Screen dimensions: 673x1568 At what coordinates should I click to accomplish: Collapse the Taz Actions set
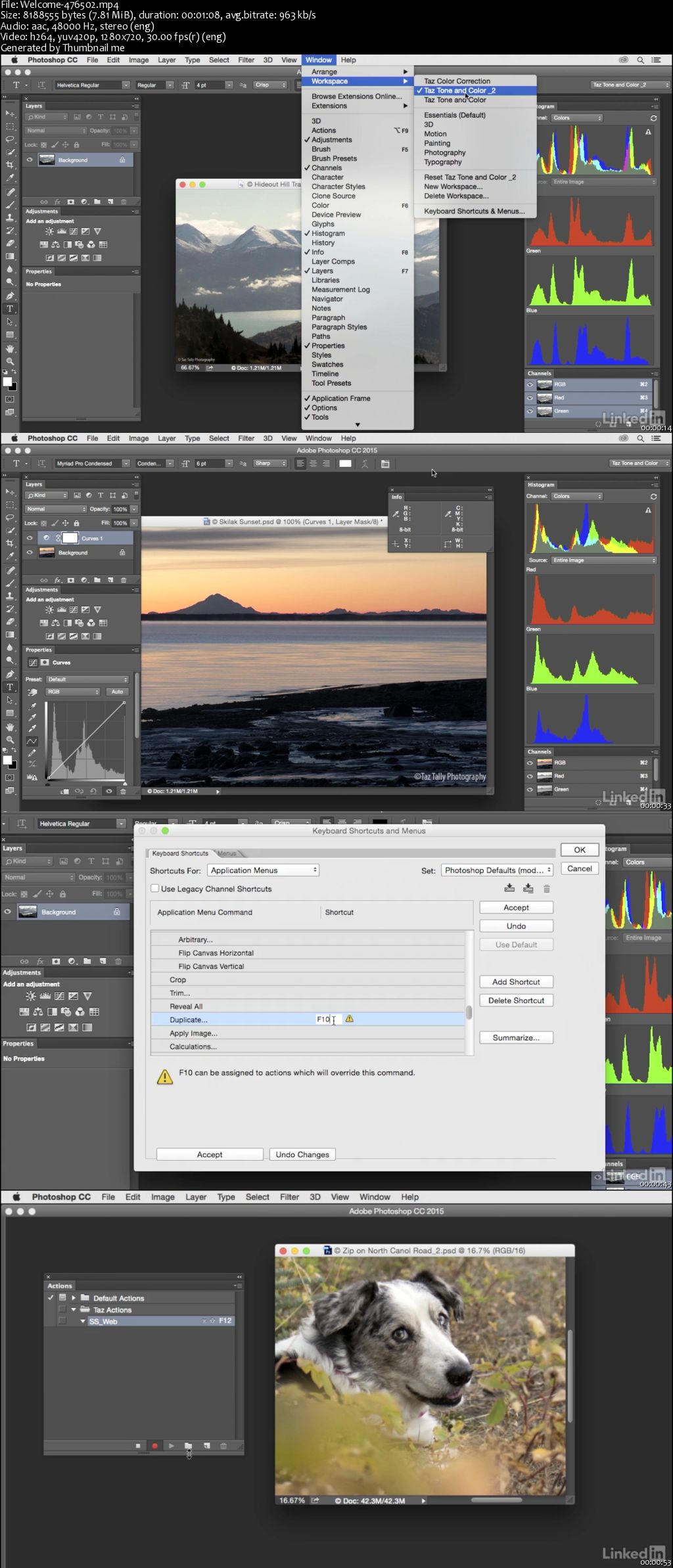coord(74,1310)
